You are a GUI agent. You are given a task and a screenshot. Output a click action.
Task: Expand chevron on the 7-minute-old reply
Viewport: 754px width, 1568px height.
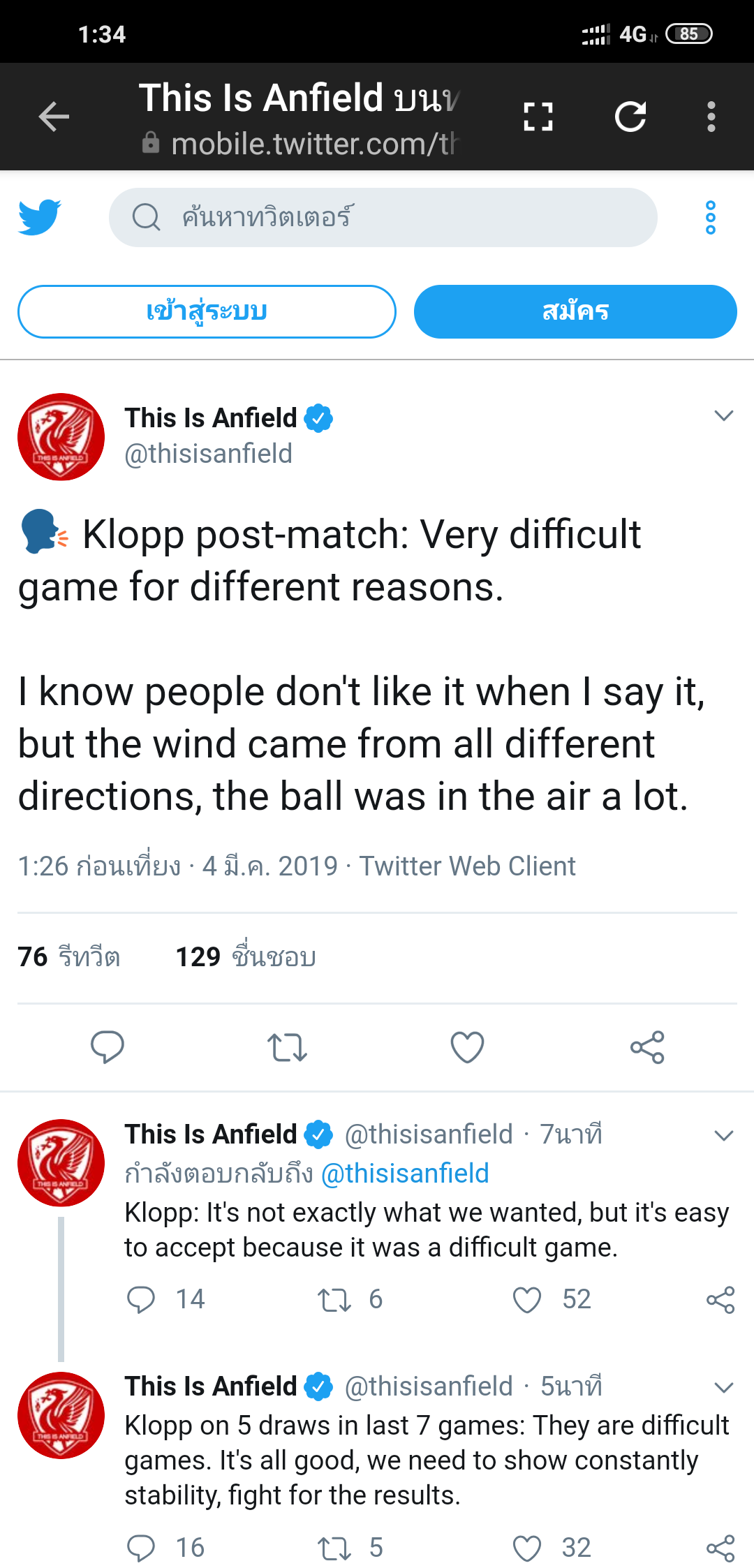click(x=724, y=1136)
